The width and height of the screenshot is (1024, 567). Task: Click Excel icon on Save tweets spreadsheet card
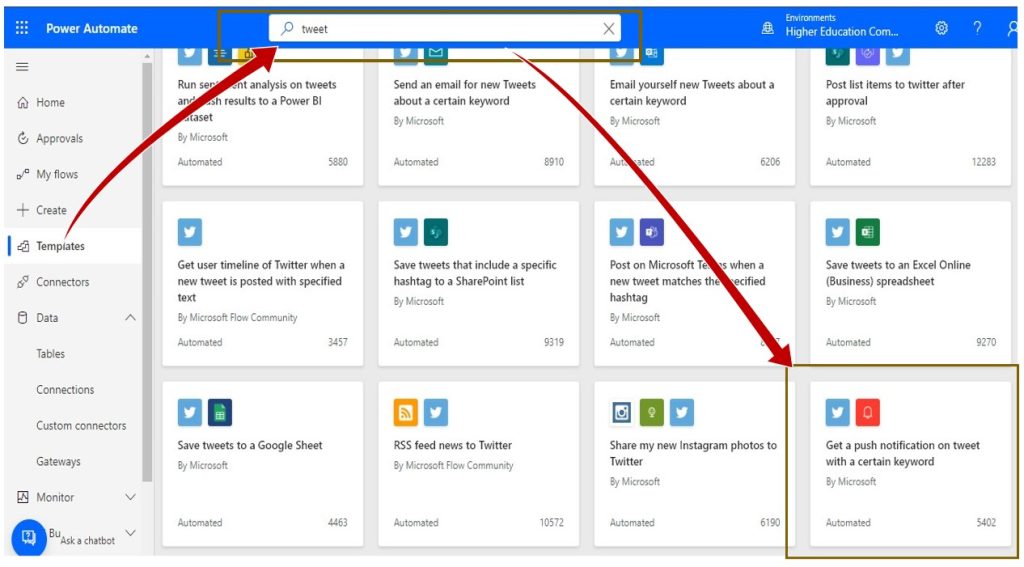point(867,232)
